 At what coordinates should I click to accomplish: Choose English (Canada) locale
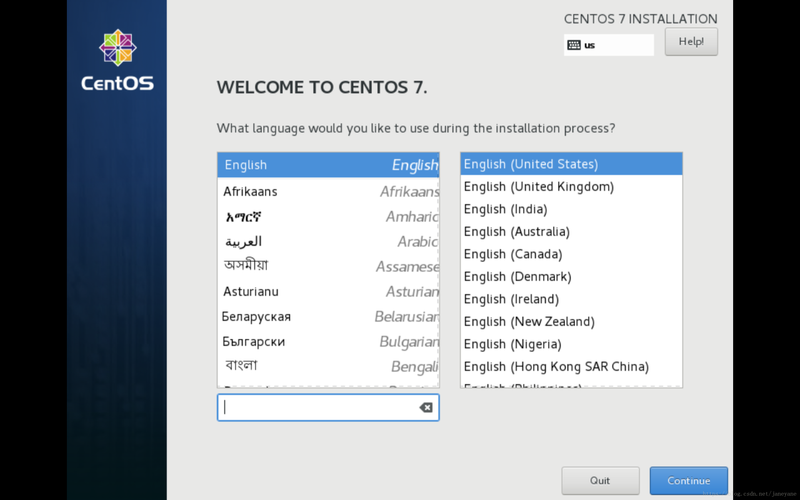(x=571, y=254)
